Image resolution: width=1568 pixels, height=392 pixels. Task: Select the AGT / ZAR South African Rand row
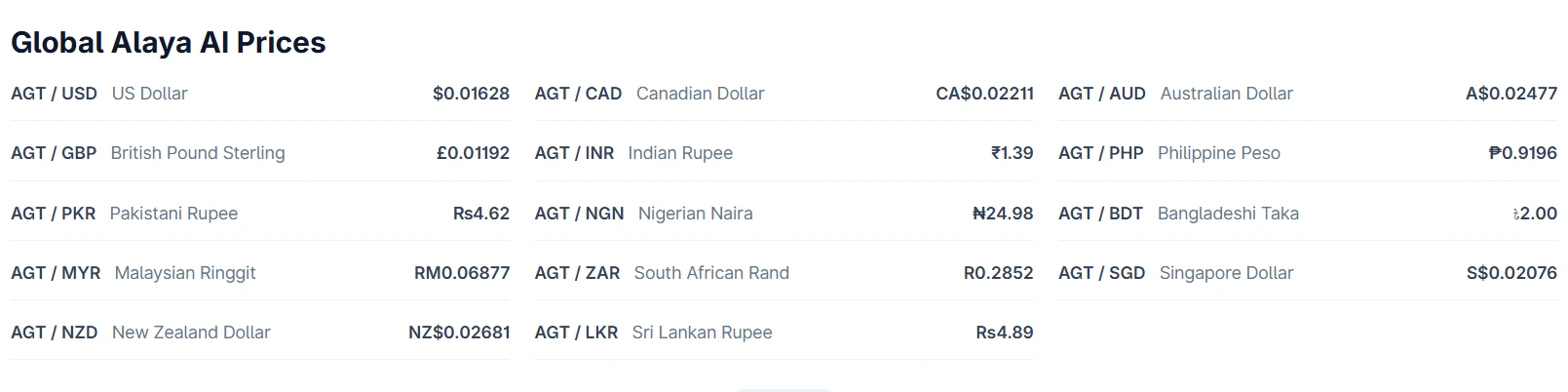[x=784, y=273]
